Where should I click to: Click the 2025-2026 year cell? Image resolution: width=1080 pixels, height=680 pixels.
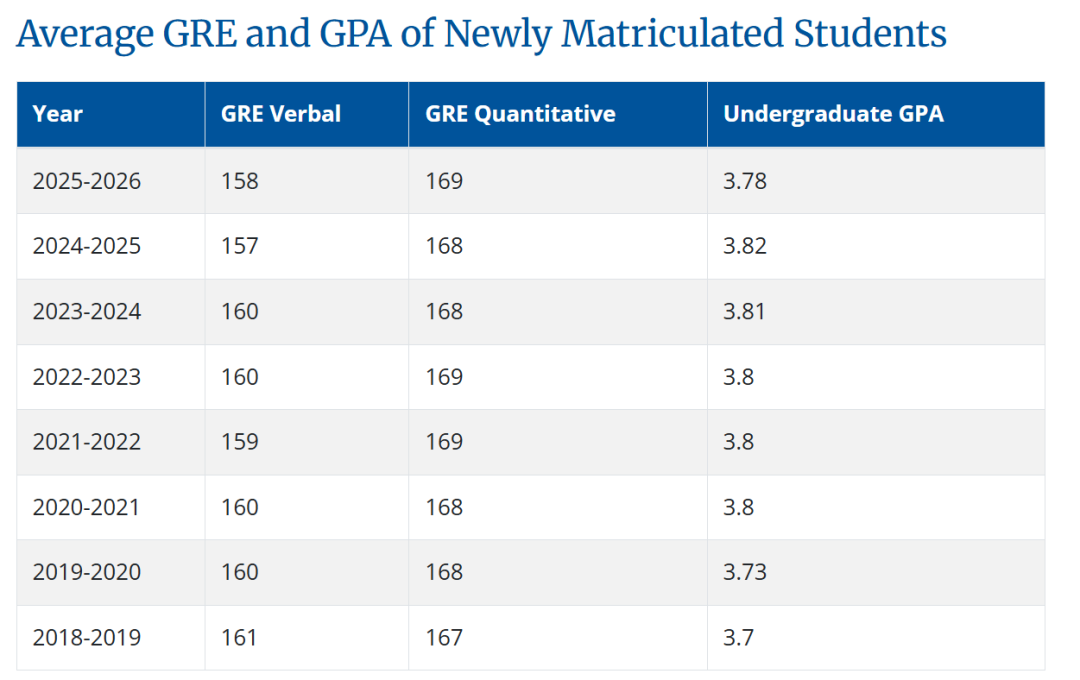[x=87, y=181]
